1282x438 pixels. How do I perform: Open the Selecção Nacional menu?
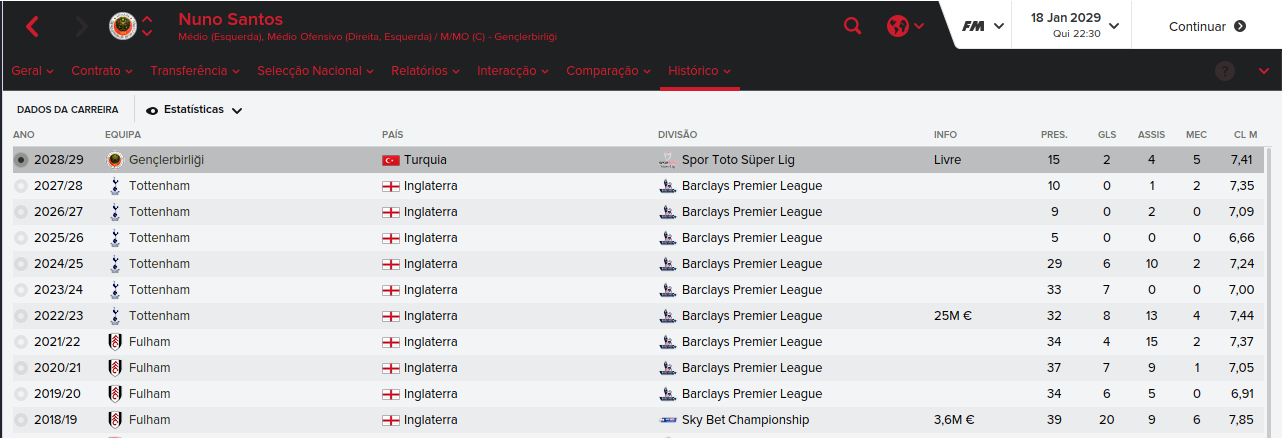click(315, 71)
